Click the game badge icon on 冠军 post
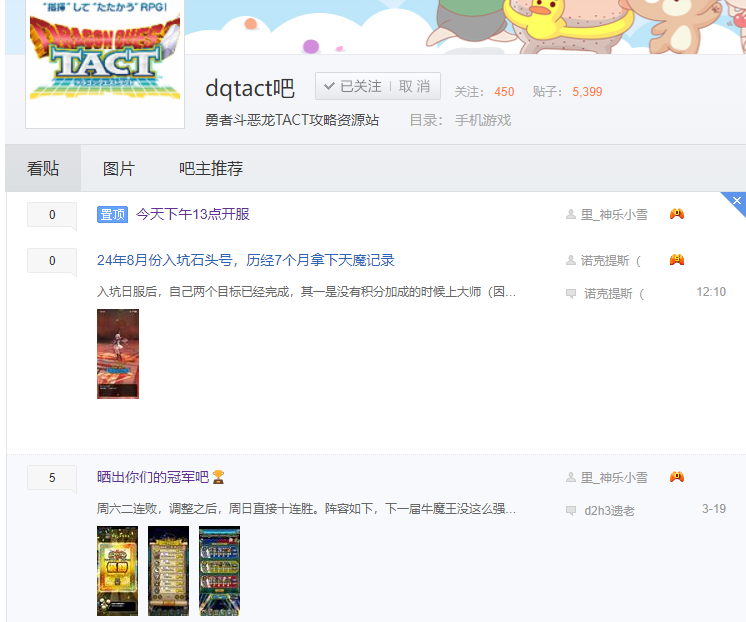 (x=677, y=476)
